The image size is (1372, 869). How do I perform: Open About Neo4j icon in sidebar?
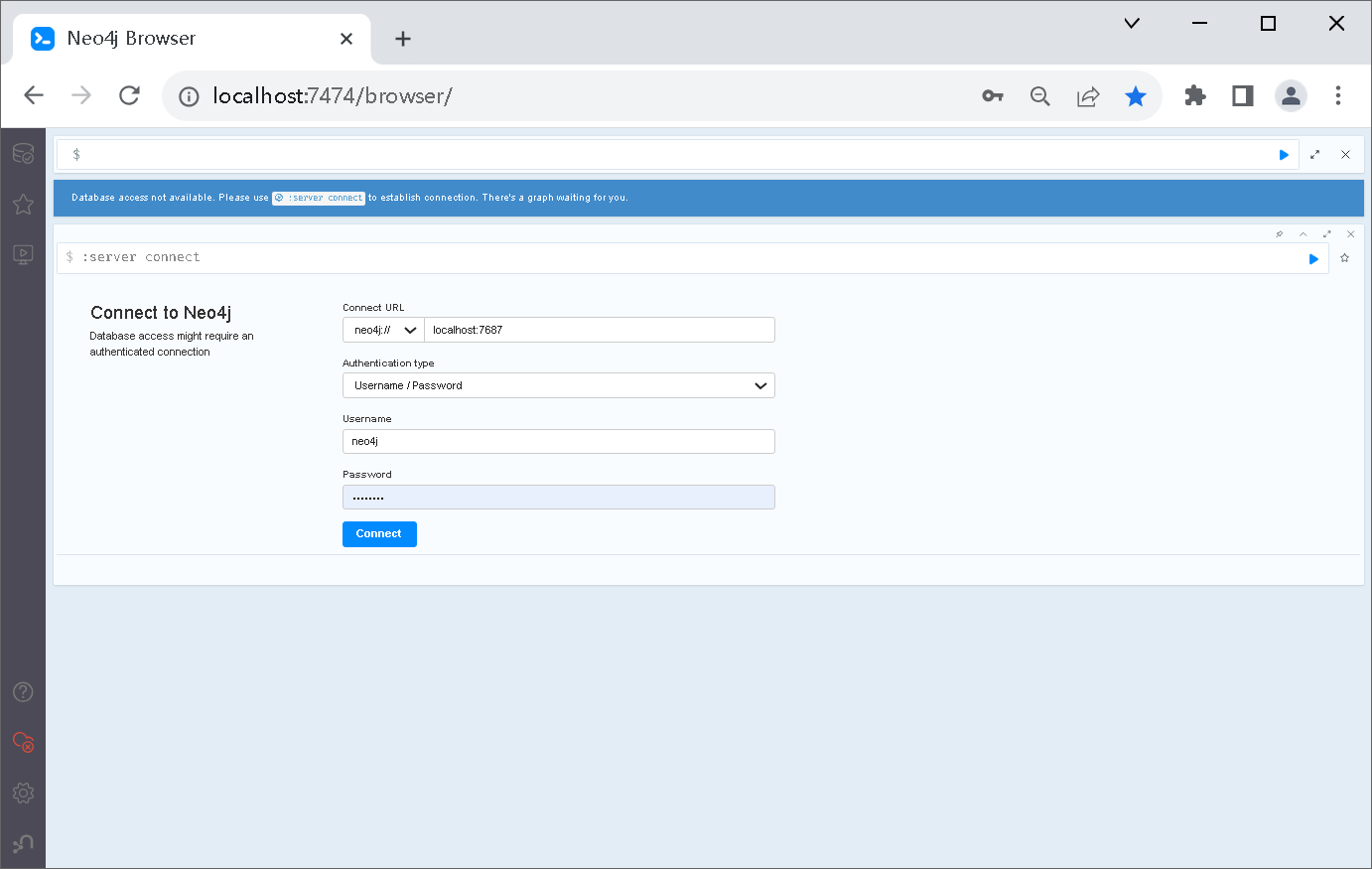[x=23, y=843]
